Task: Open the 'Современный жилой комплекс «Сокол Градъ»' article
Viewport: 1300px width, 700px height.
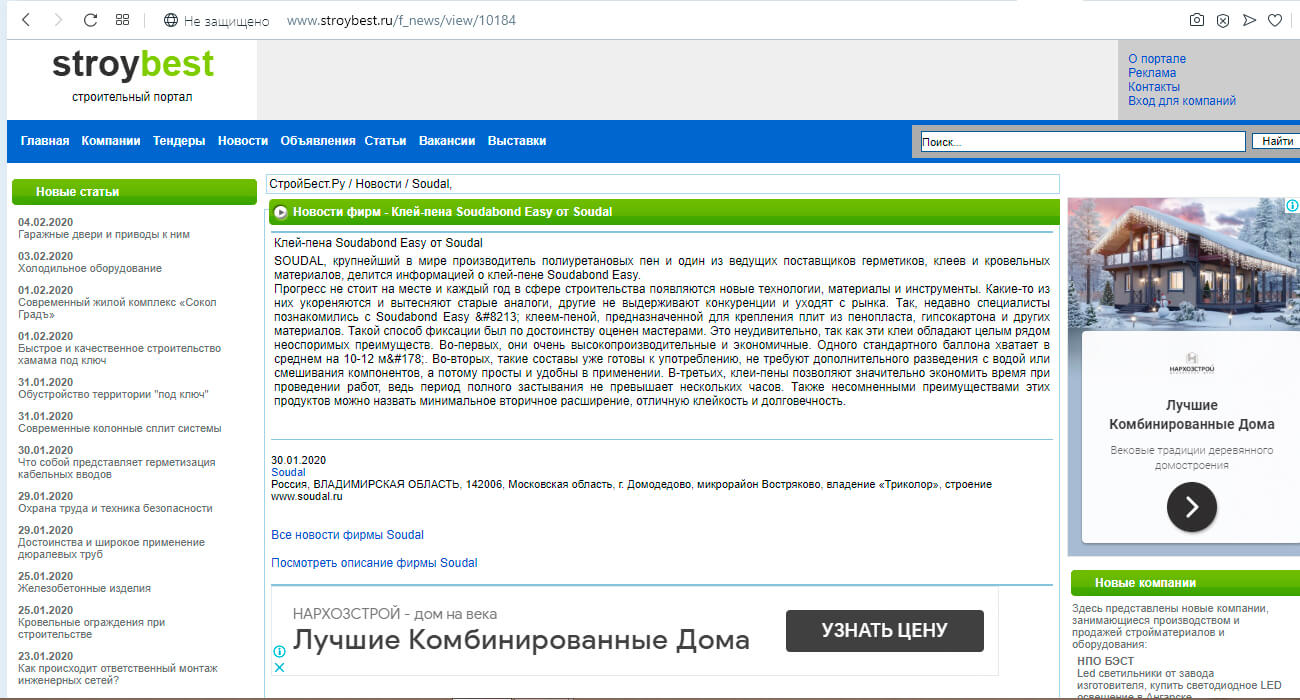Action: (117, 309)
